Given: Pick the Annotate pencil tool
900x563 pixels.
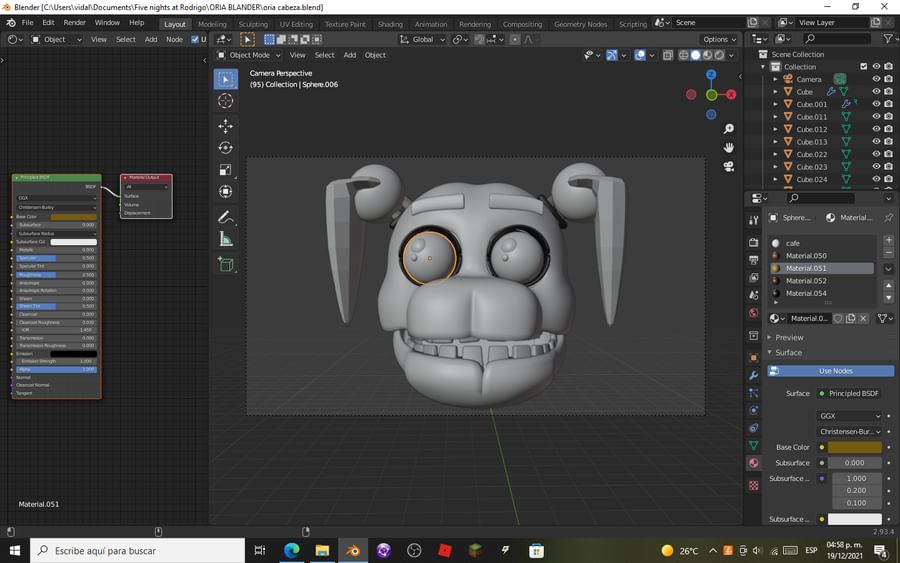Looking at the screenshot, I should 226,217.
